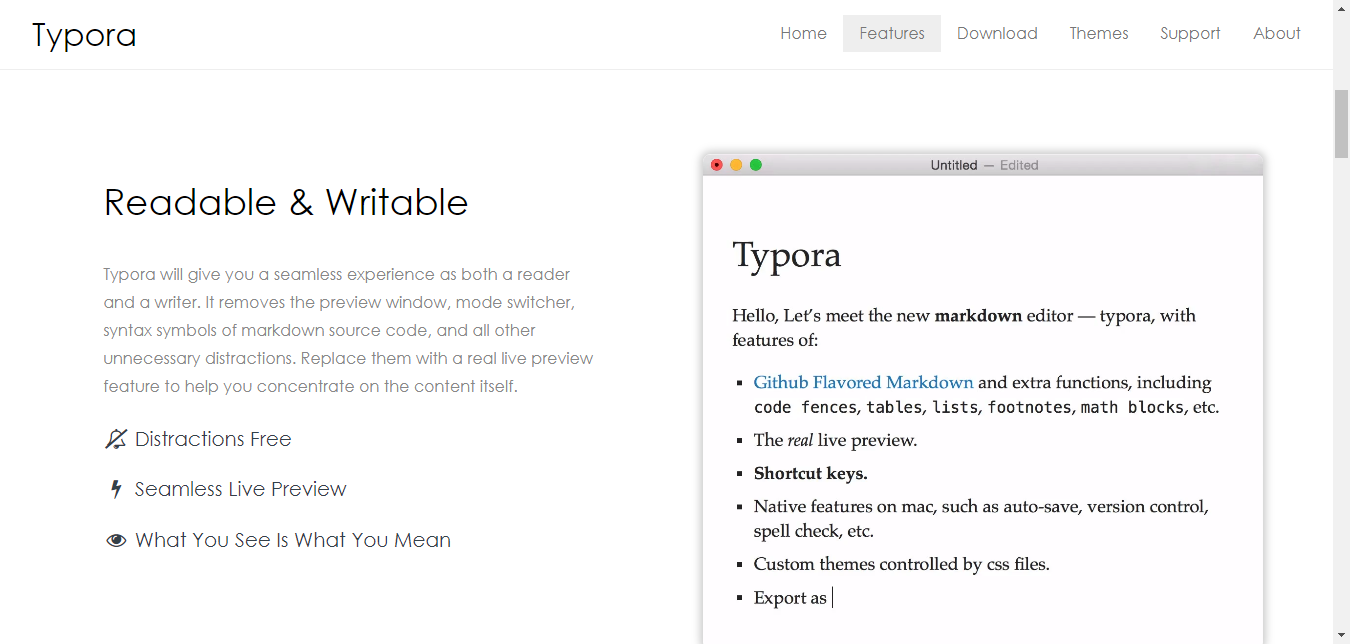Click the Distractions Free pen icon

point(114,438)
